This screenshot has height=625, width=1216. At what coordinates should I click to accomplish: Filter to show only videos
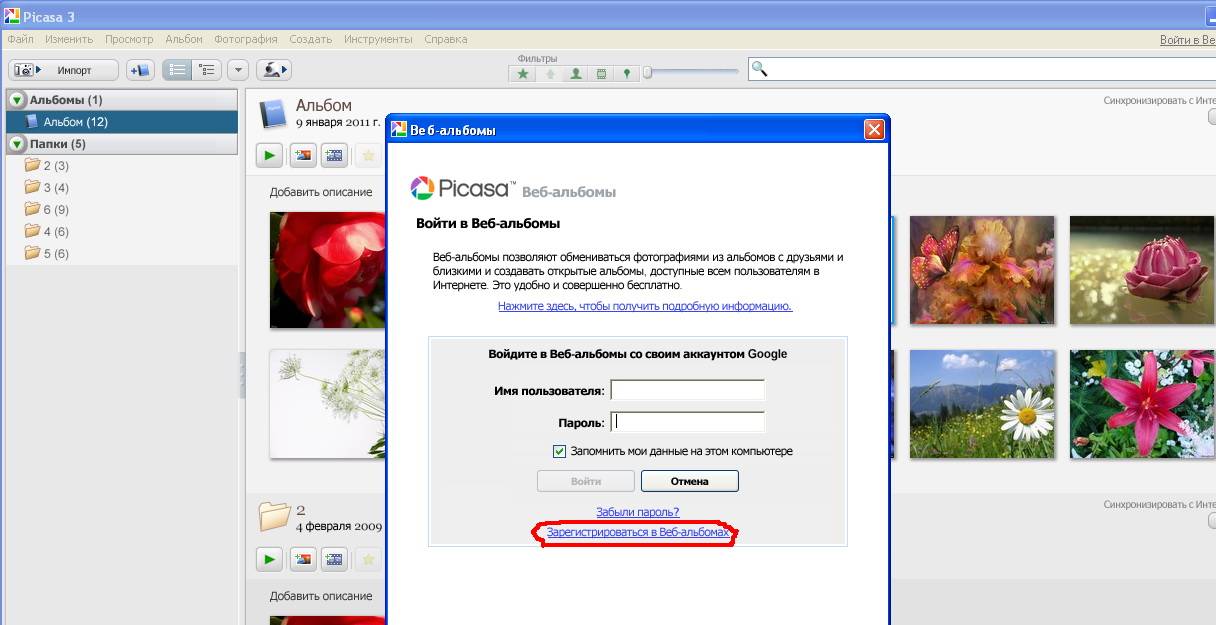pyautogui.click(x=601, y=73)
